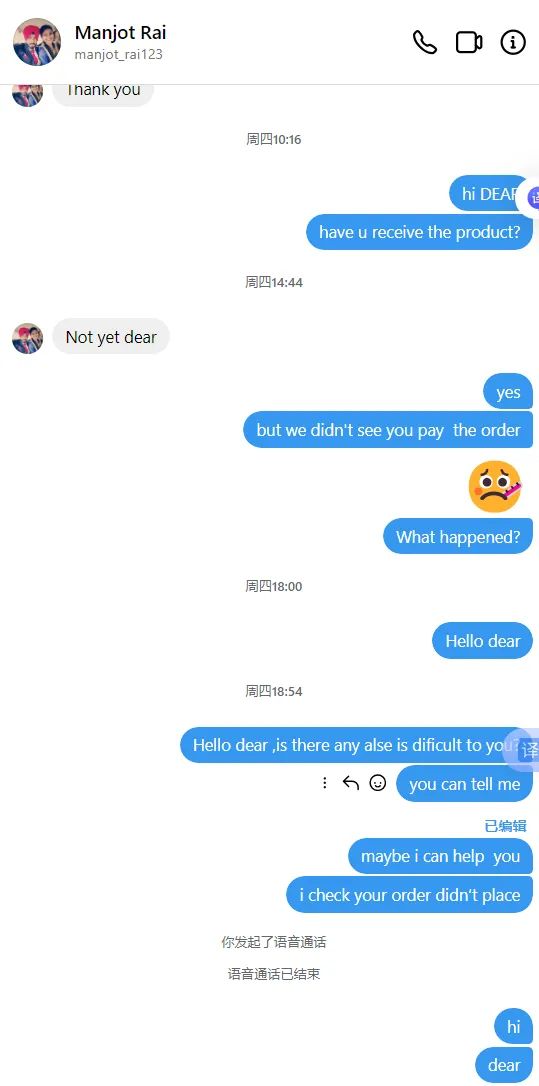This screenshot has height=1086, width=539.
Task: Open Manjot Rai's header profile picture
Action: 37,42
